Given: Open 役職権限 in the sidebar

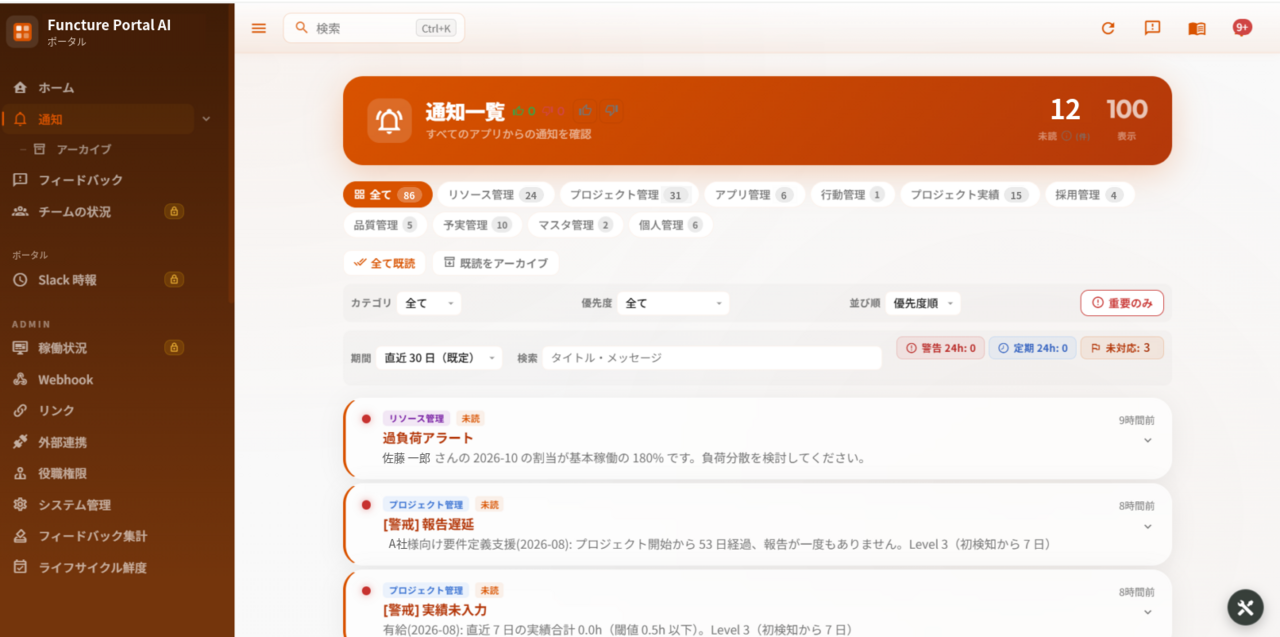Looking at the screenshot, I should coord(97,473).
